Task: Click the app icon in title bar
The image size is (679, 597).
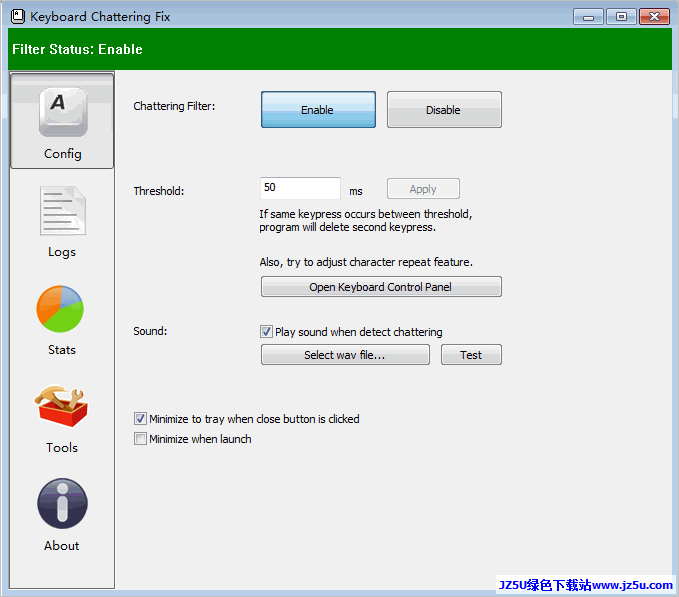Action: 18,16
